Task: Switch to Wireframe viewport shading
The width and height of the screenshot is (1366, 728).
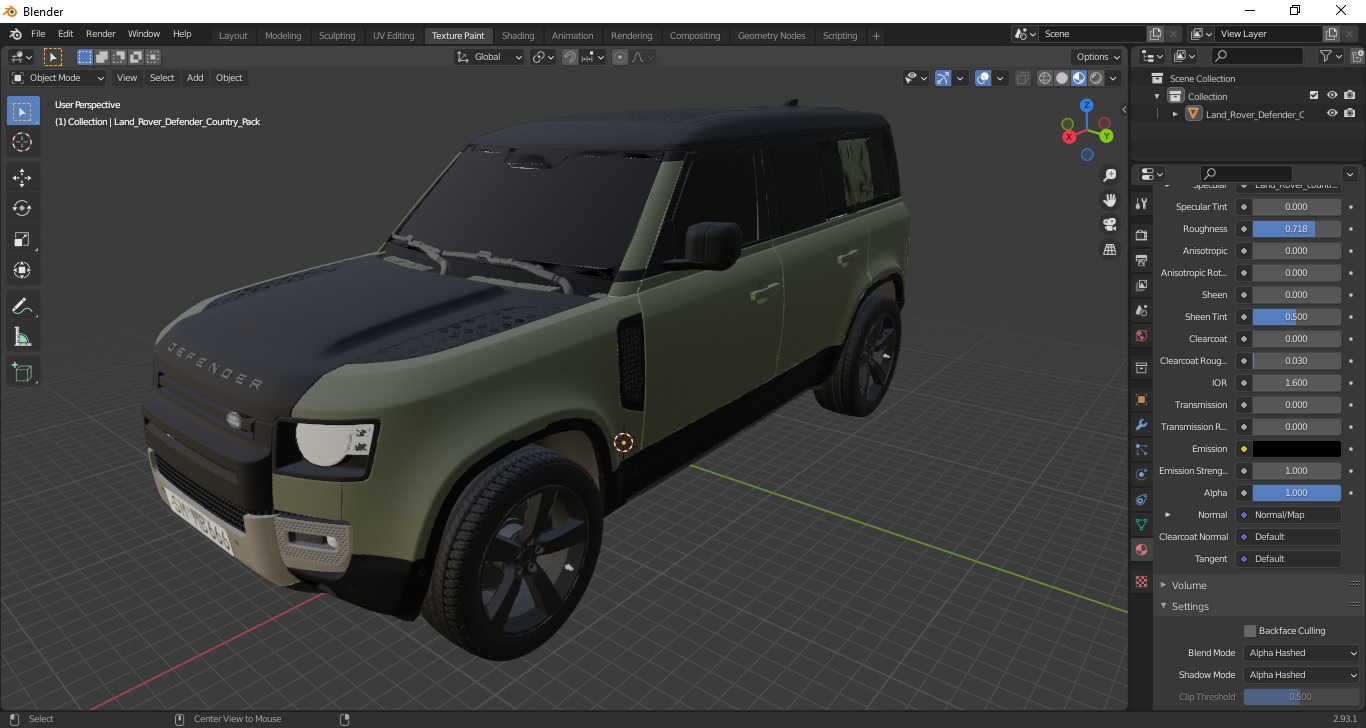Action: (1045, 78)
